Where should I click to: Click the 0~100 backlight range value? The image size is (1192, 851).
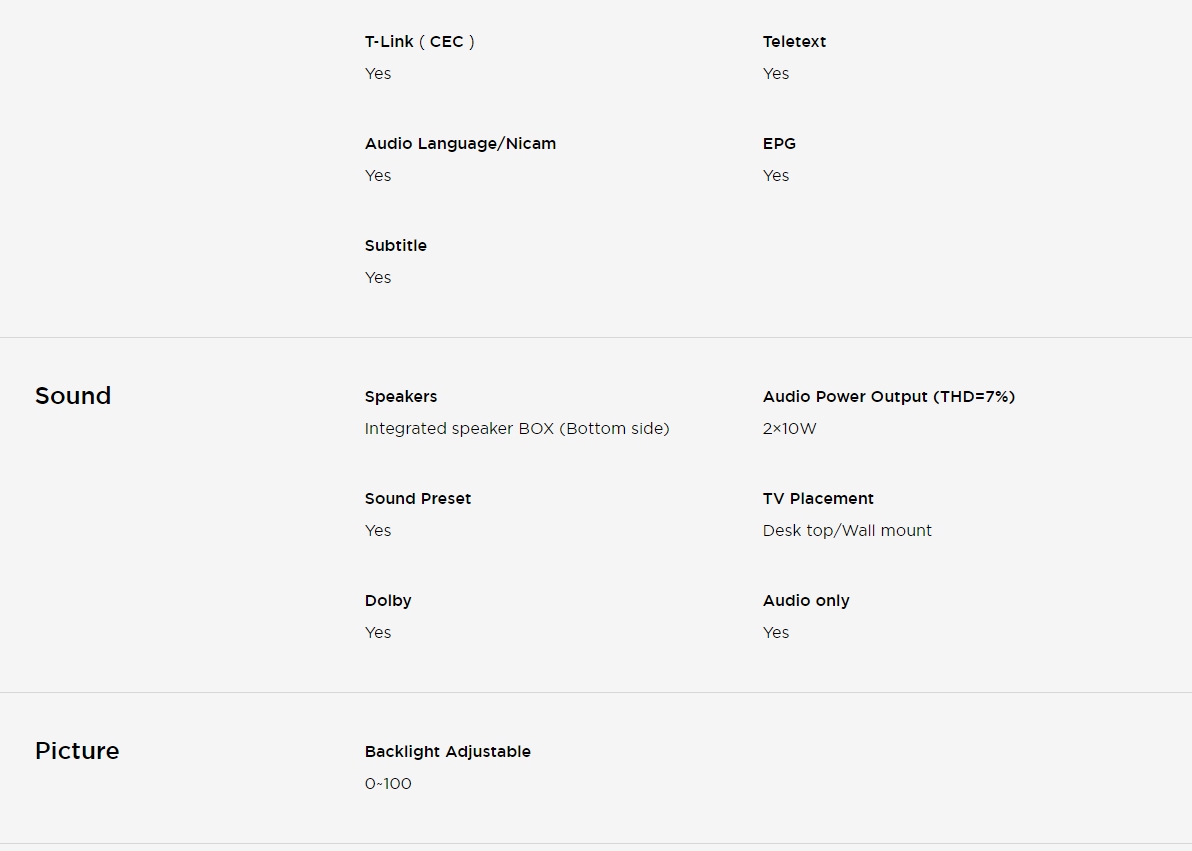click(x=388, y=784)
